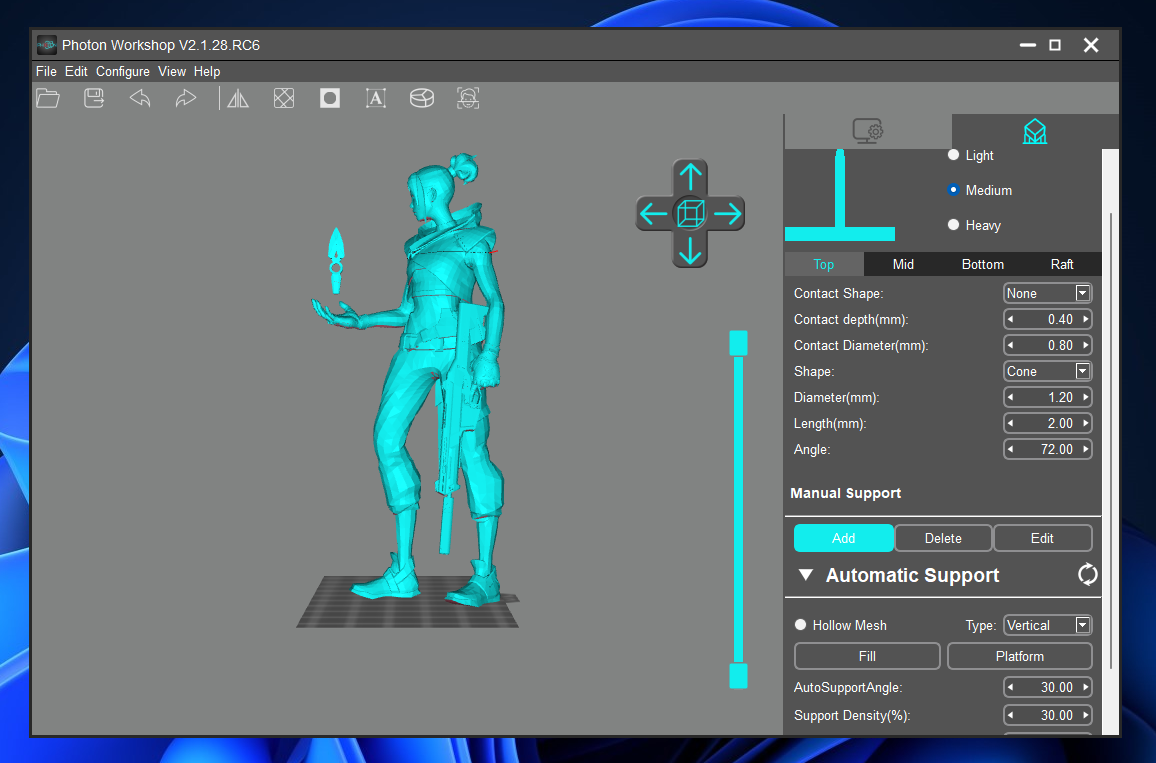Viewport: 1156px width, 763px height.
Task: Select the Text embossing tool icon
Action: [x=375, y=97]
